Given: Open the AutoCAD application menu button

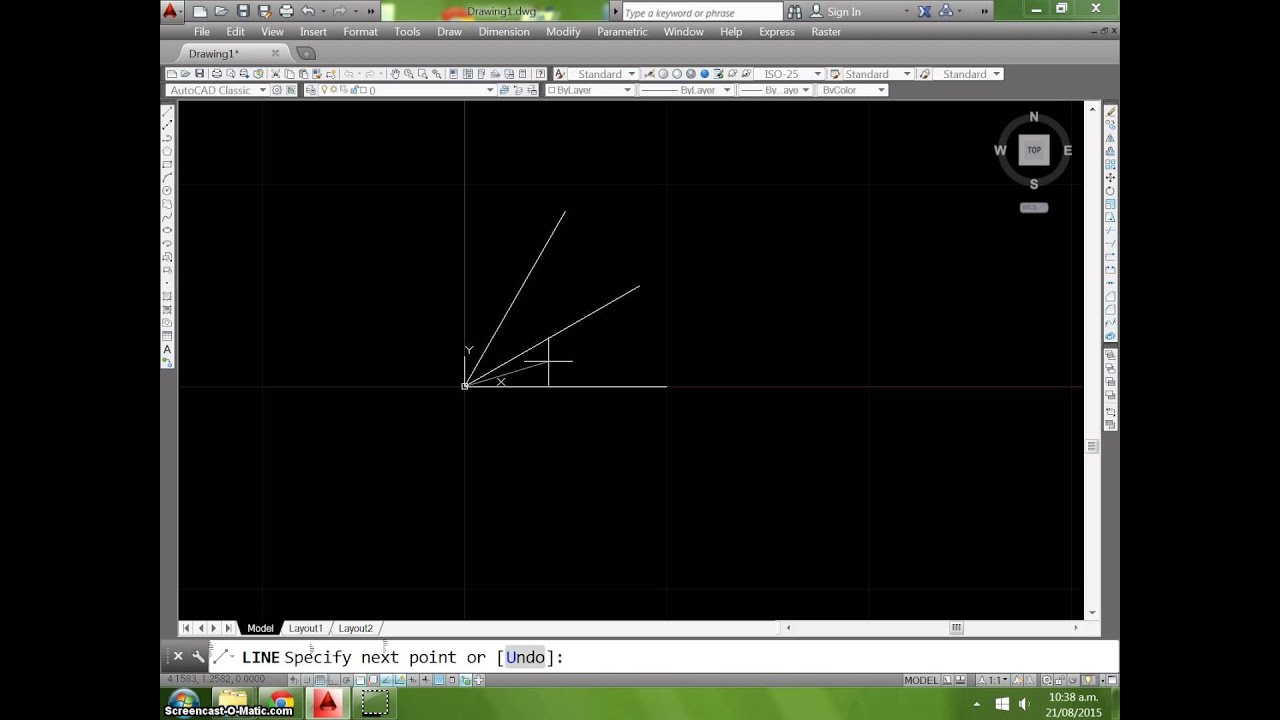Looking at the screenshot, I should click(171, 11).
